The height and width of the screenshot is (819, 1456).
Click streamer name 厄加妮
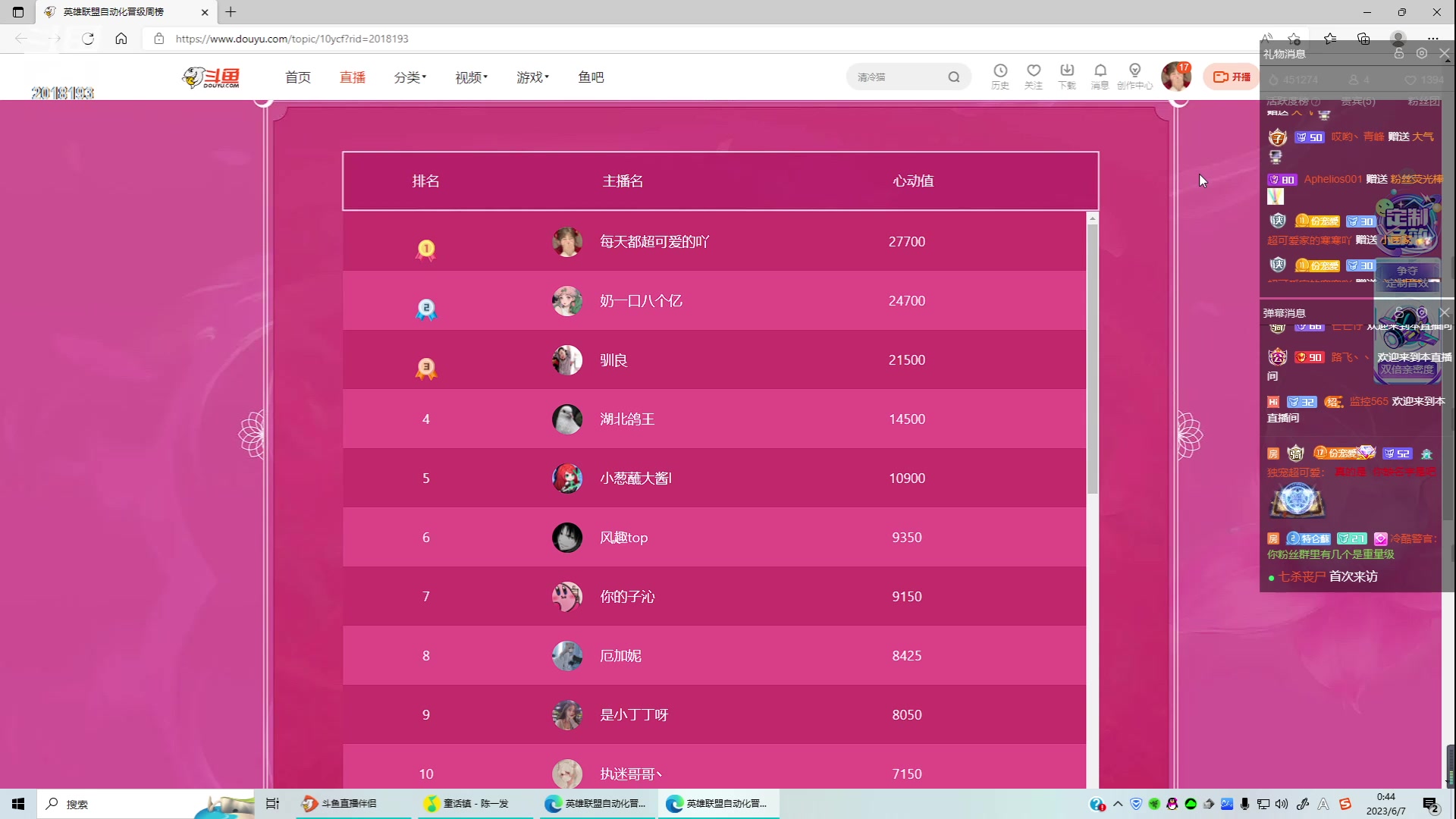click(x=620, y=656)
